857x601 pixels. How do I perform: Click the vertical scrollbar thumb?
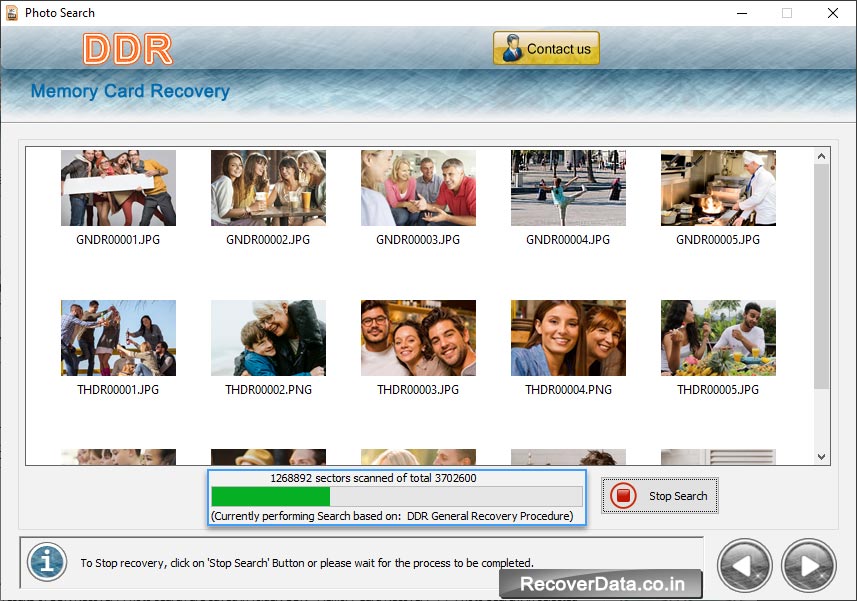coord(821,275)
